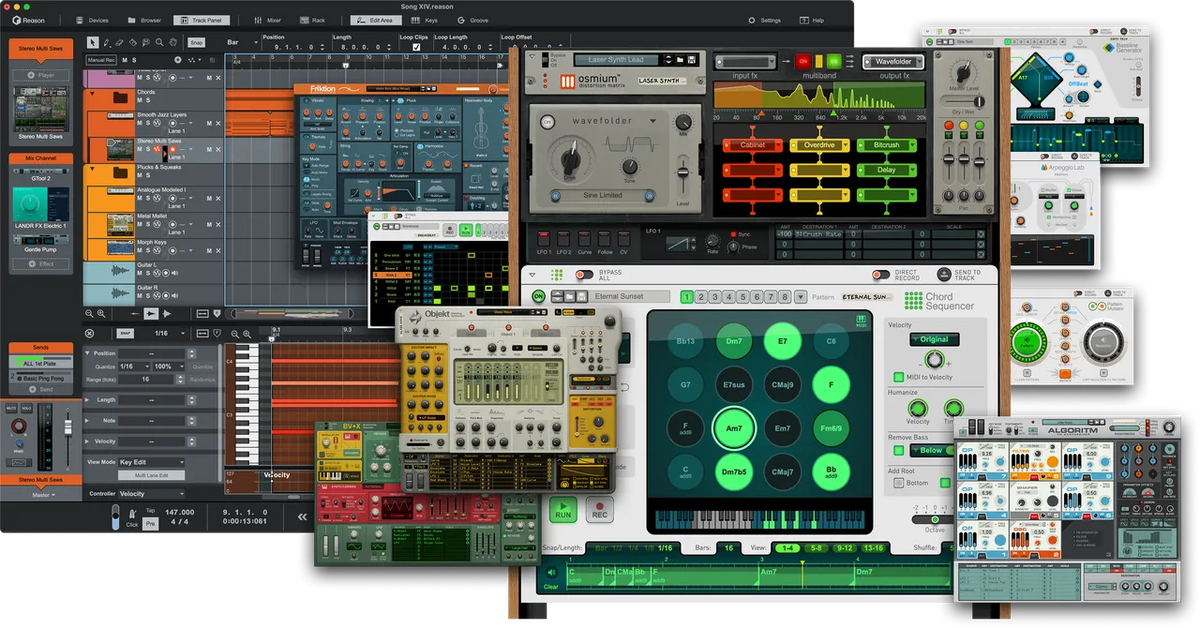1200x628 pixels.
Task: Click the rewind double-arrow in transport
Action: coord(303,517)
